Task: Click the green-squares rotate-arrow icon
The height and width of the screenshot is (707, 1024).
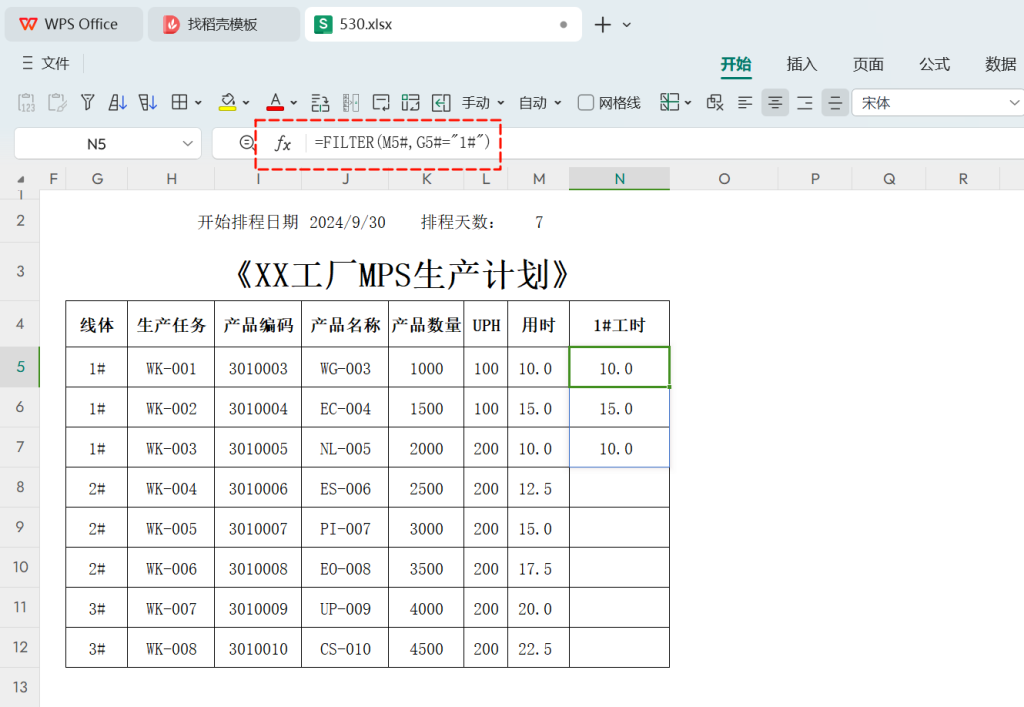Action: click(411, 102)
